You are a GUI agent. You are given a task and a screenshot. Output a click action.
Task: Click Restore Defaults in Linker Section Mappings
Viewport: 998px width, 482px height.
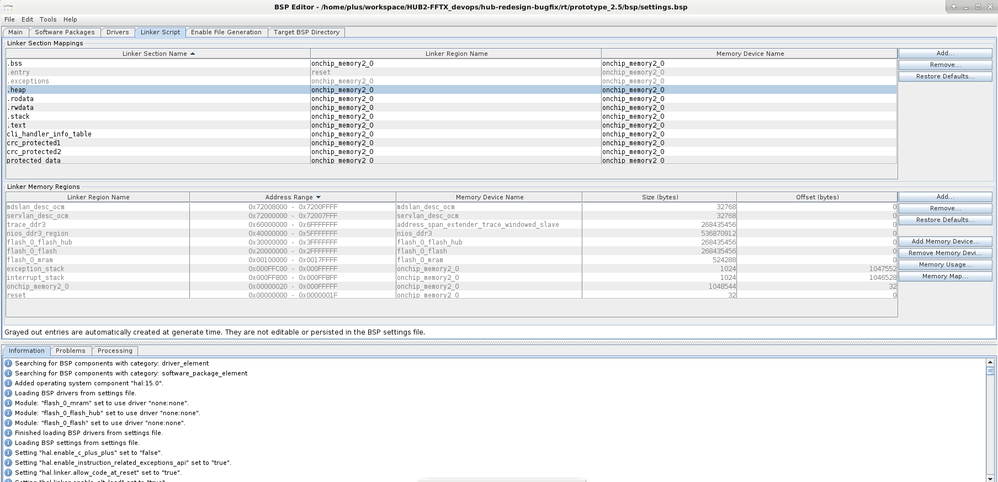point(945,76)
